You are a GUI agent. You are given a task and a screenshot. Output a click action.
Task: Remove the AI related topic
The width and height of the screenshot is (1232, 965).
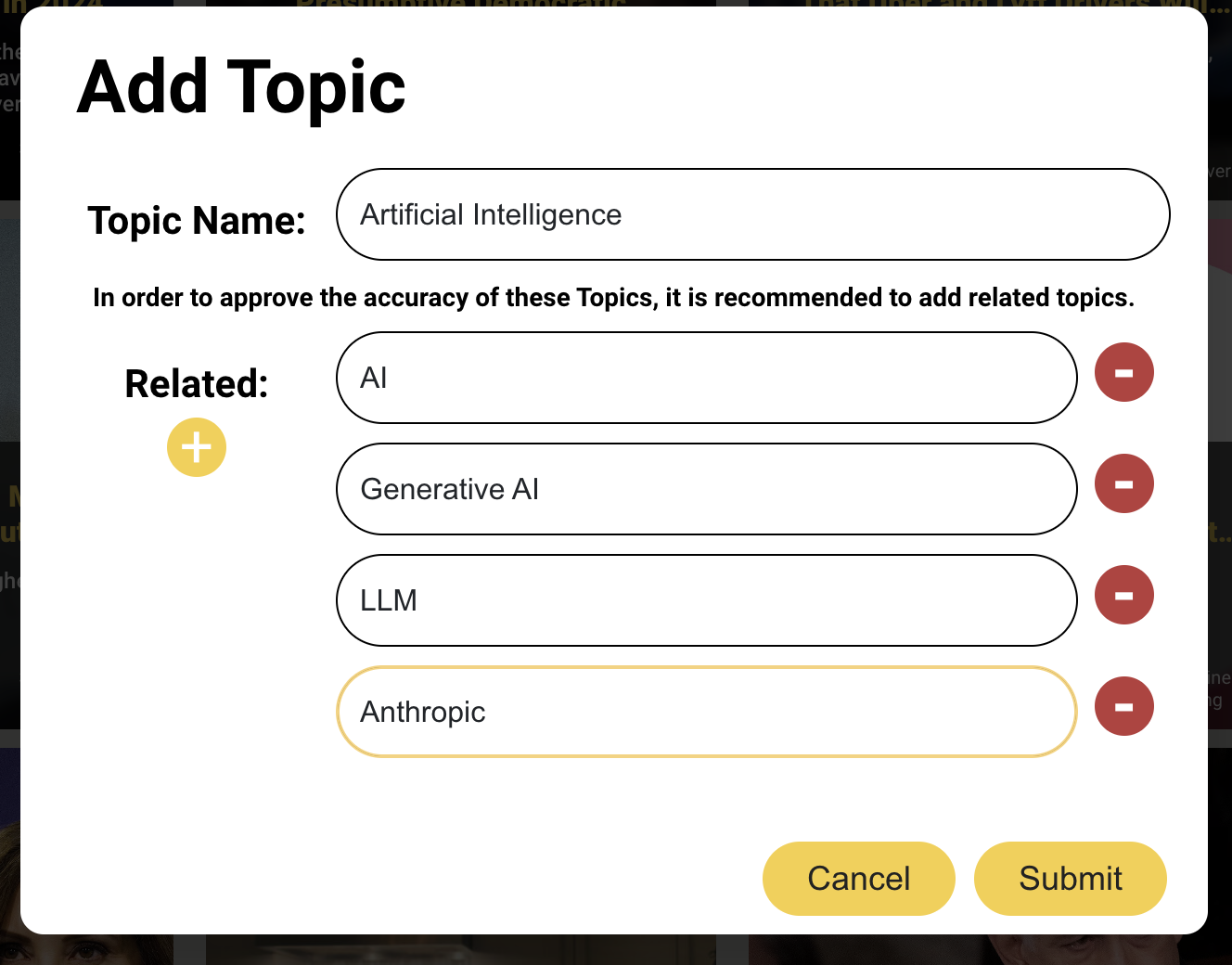point(1123,373)
